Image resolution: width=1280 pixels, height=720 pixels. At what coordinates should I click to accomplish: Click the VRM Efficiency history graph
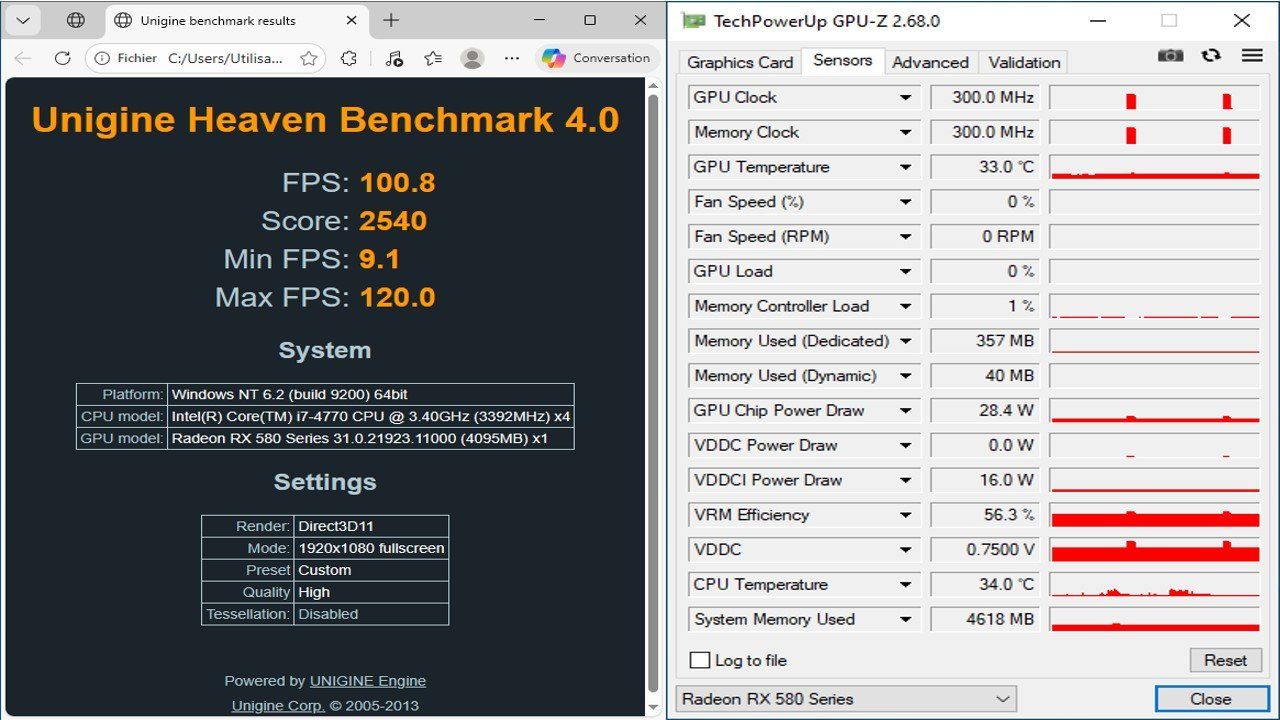1155,515
